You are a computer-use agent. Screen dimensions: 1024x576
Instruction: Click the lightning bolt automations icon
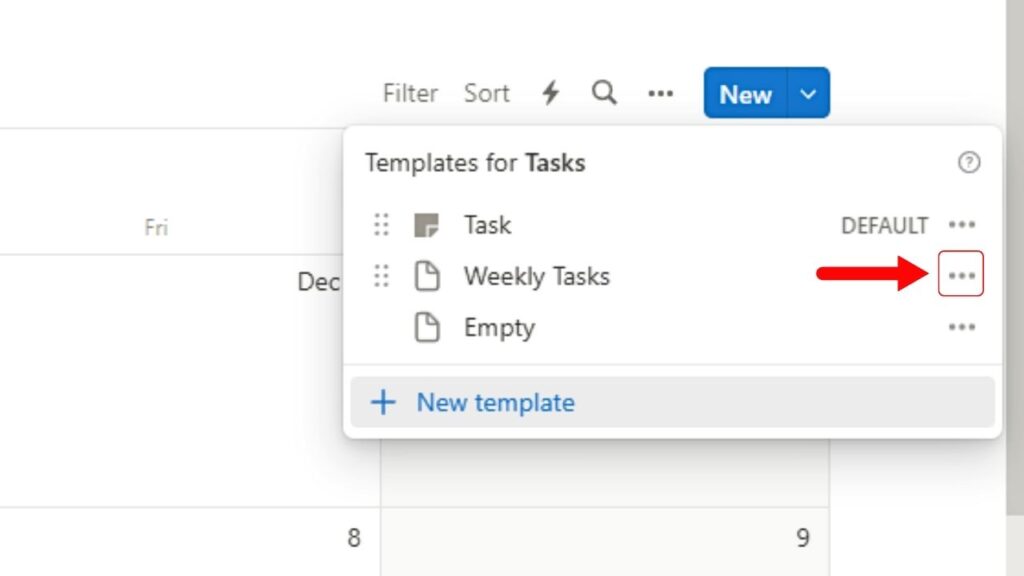pyautogui.click(x=550, y=94)
